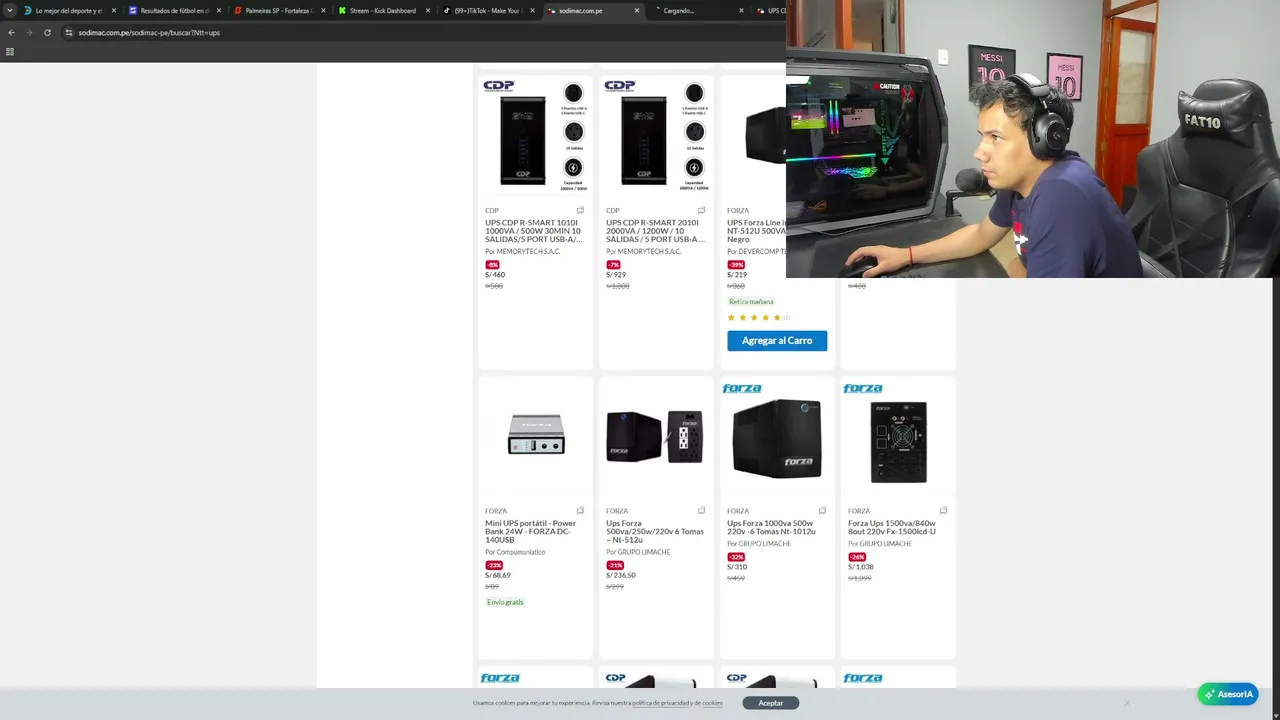Screen dimensions: 1280x720
Task: Accept cookies with the 'Aceptar' button
Action: click(x=771, y=703)
